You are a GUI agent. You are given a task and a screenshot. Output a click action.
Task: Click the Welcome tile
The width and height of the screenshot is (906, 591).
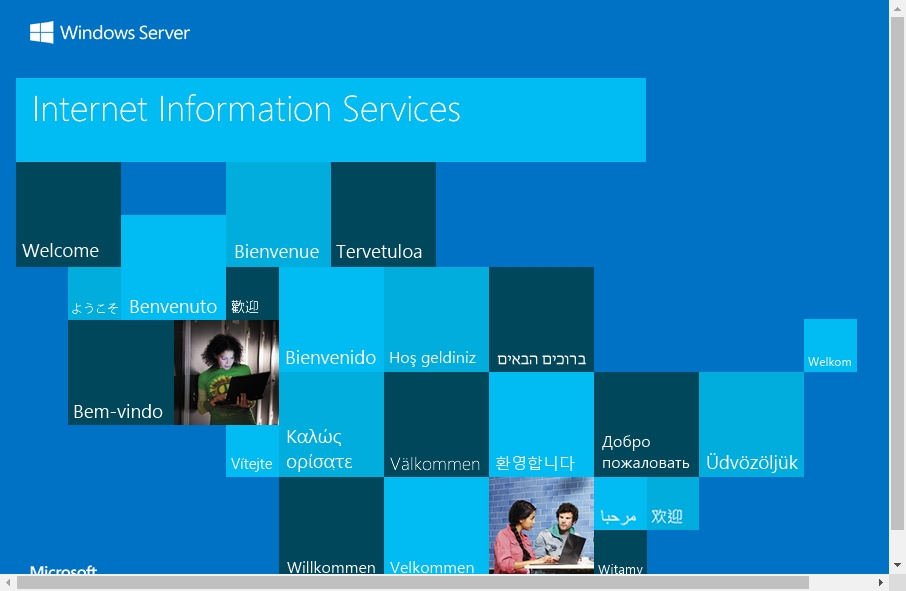tap(68, 214)
